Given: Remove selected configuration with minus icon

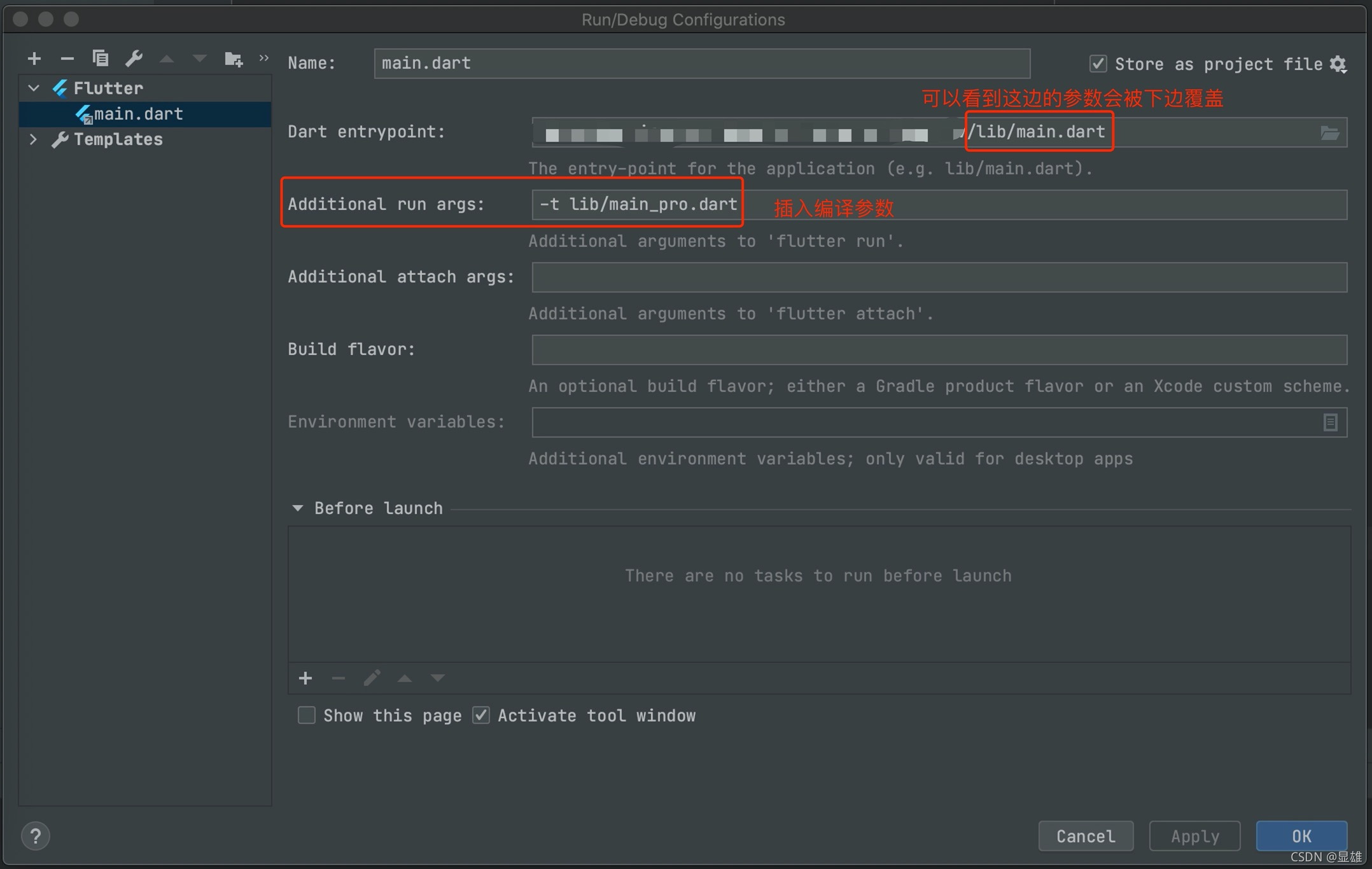Looking at the screenshot, I should point(67,59).
